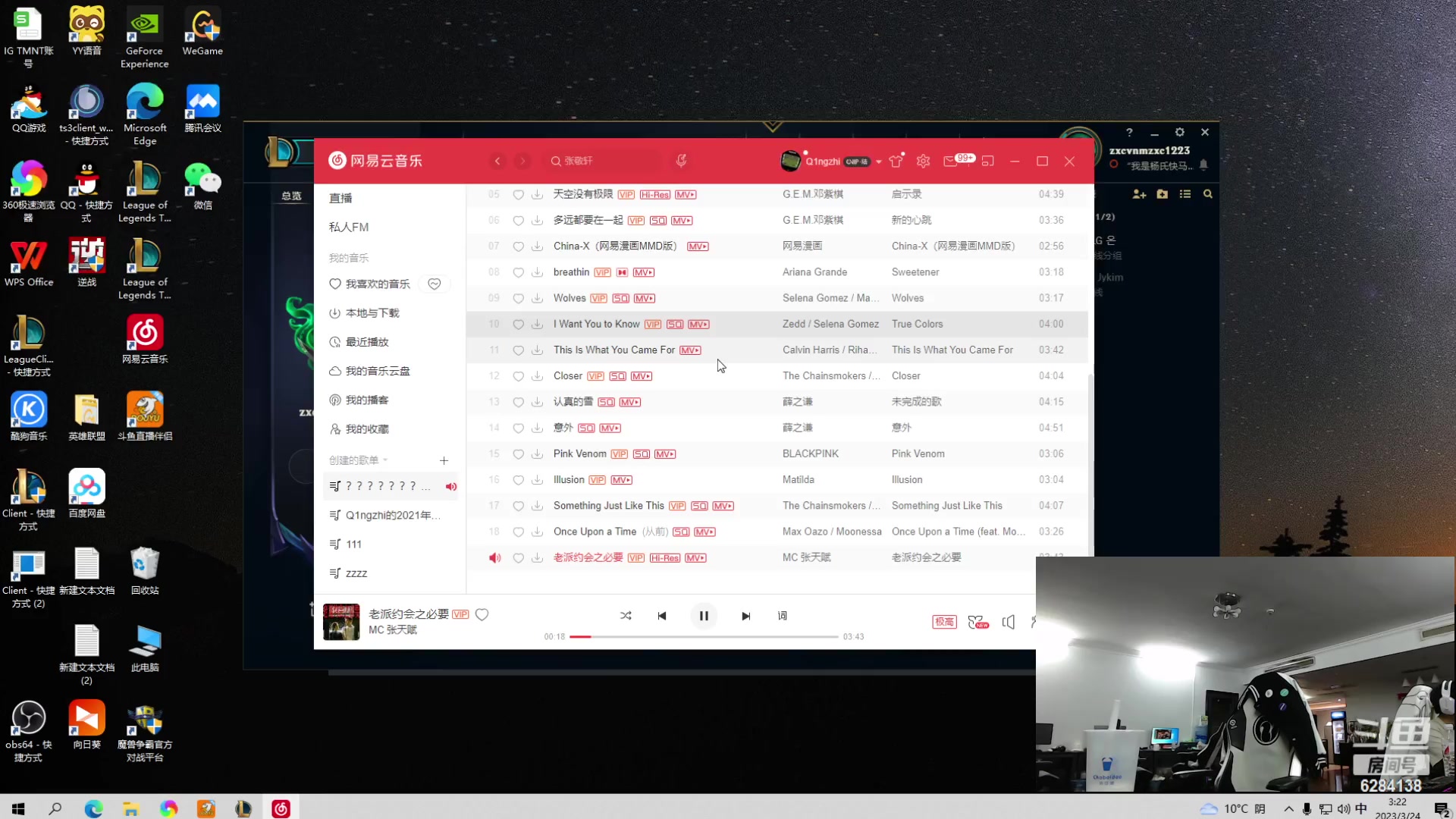The width and height of the screenshot is (1456, 819).
Task: Open the Windows notification center
Action: (1442, 809)
